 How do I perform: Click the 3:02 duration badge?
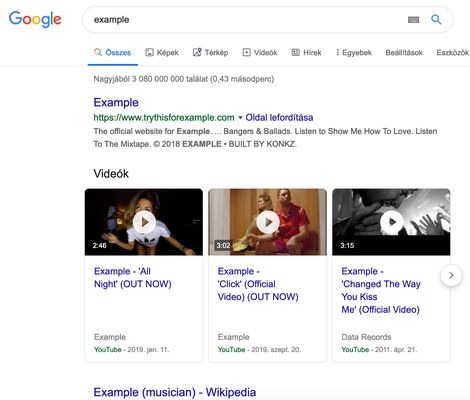(223, 246)
